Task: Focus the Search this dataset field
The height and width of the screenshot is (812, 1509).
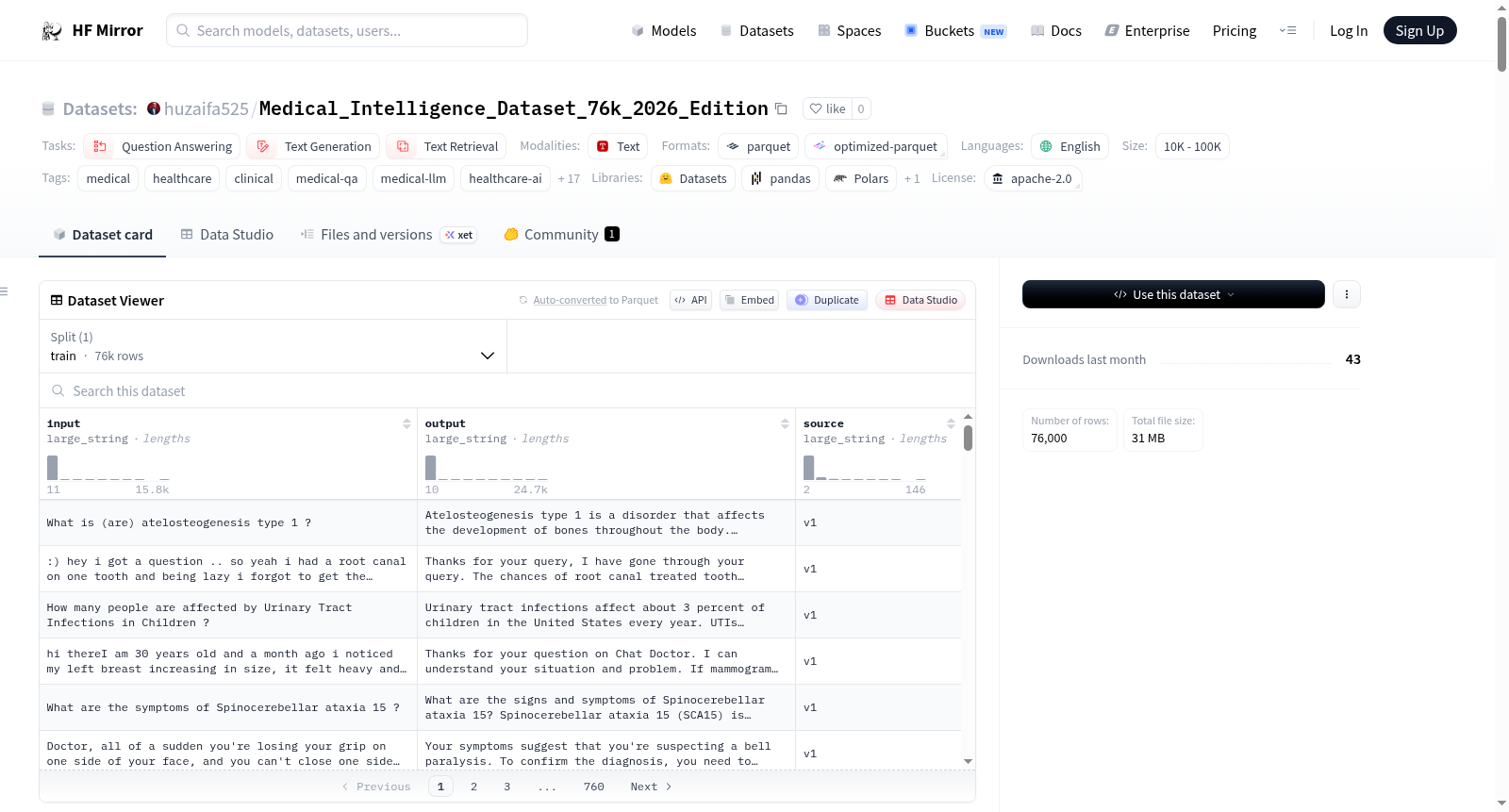Action: 507,391
